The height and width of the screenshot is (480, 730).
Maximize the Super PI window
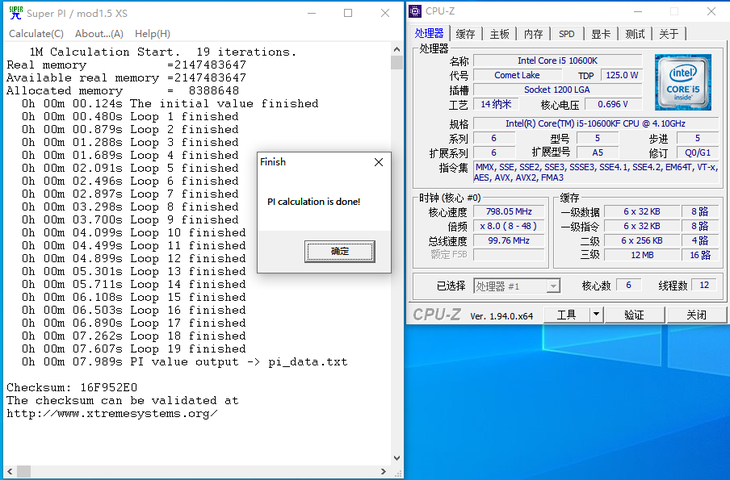point(348,13)
